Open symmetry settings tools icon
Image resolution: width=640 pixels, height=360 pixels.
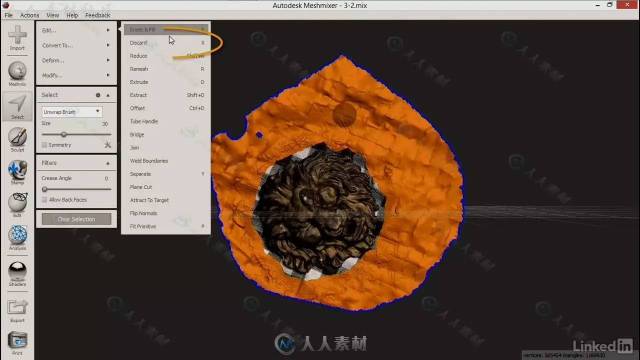[108, 145]
